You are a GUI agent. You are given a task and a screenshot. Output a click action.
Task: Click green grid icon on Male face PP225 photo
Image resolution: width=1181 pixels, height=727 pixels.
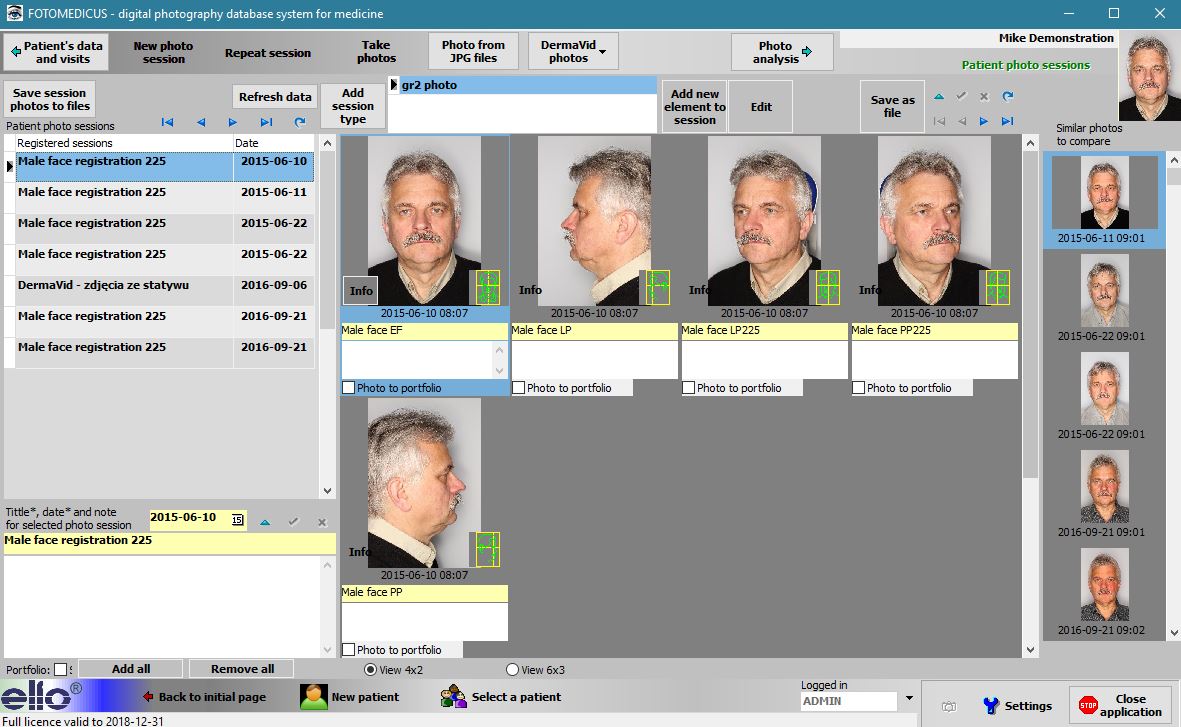pos(998,288)
